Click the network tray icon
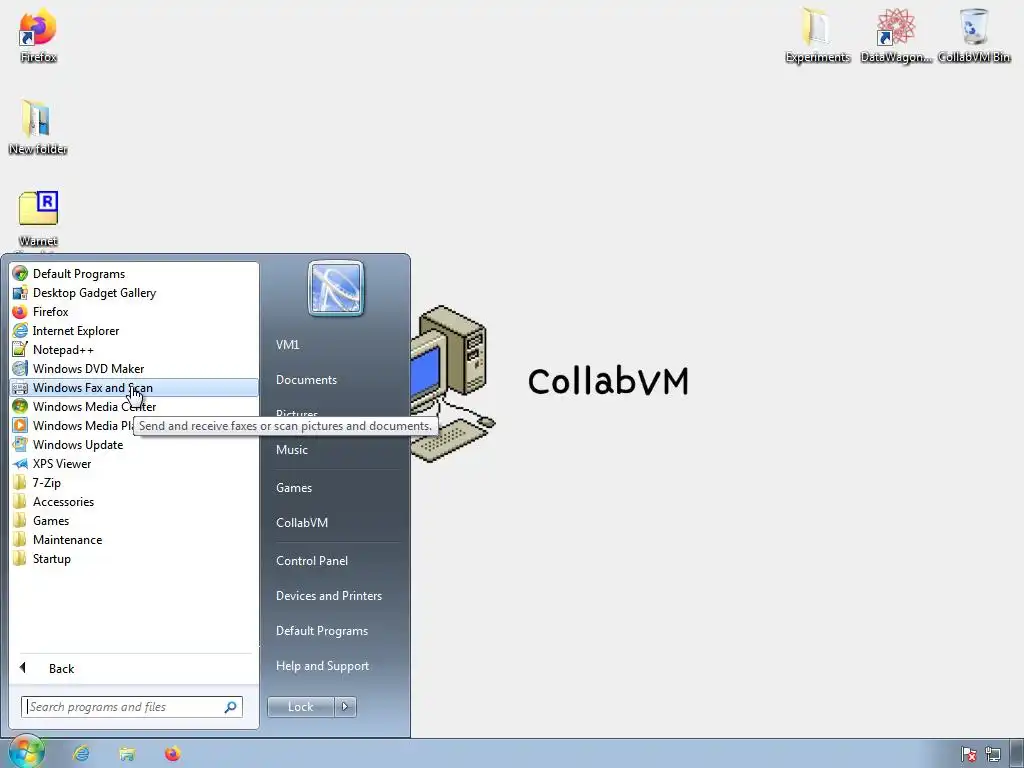 (993, 754)
